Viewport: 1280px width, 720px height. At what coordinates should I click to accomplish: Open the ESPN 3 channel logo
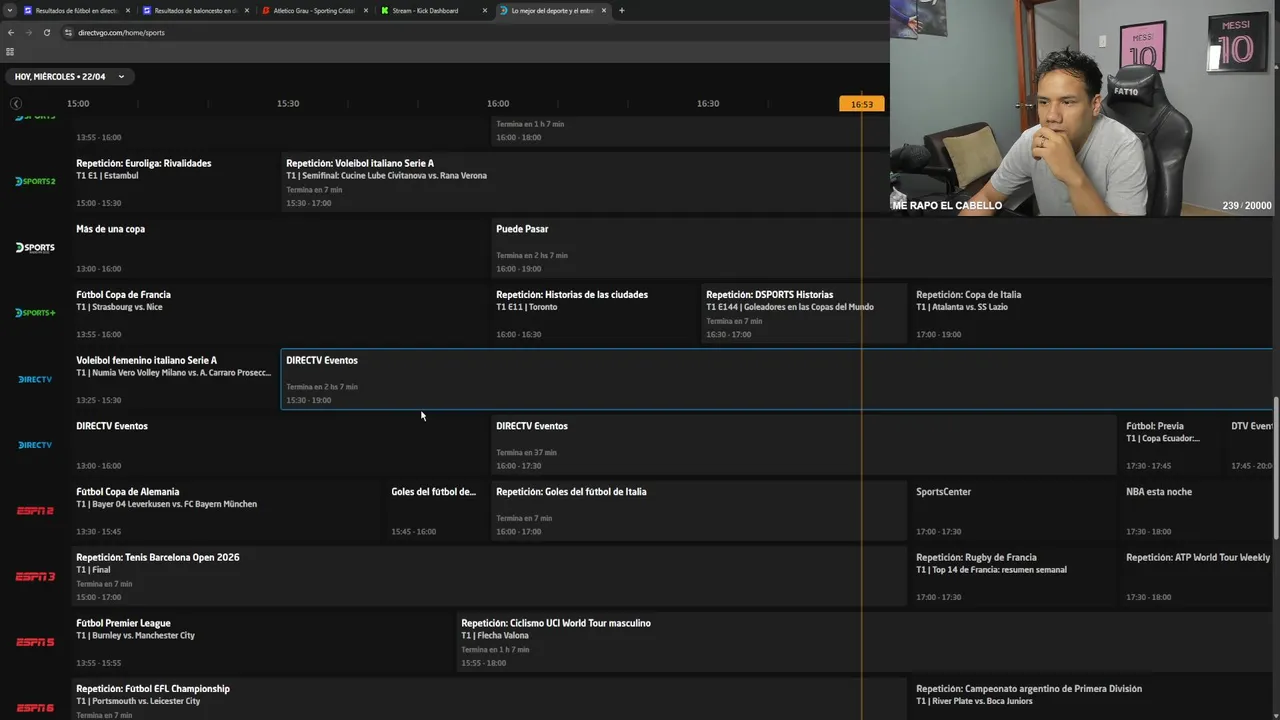tap(35, 576)
